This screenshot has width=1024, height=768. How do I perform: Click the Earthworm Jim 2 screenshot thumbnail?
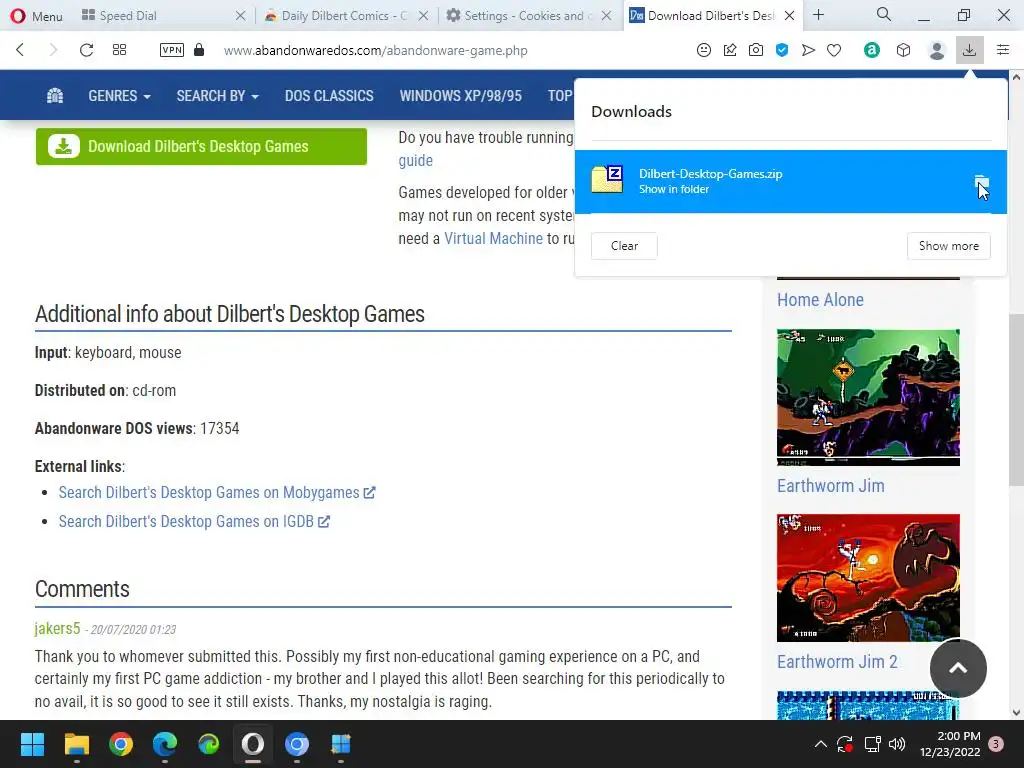[x=868, y=578]
